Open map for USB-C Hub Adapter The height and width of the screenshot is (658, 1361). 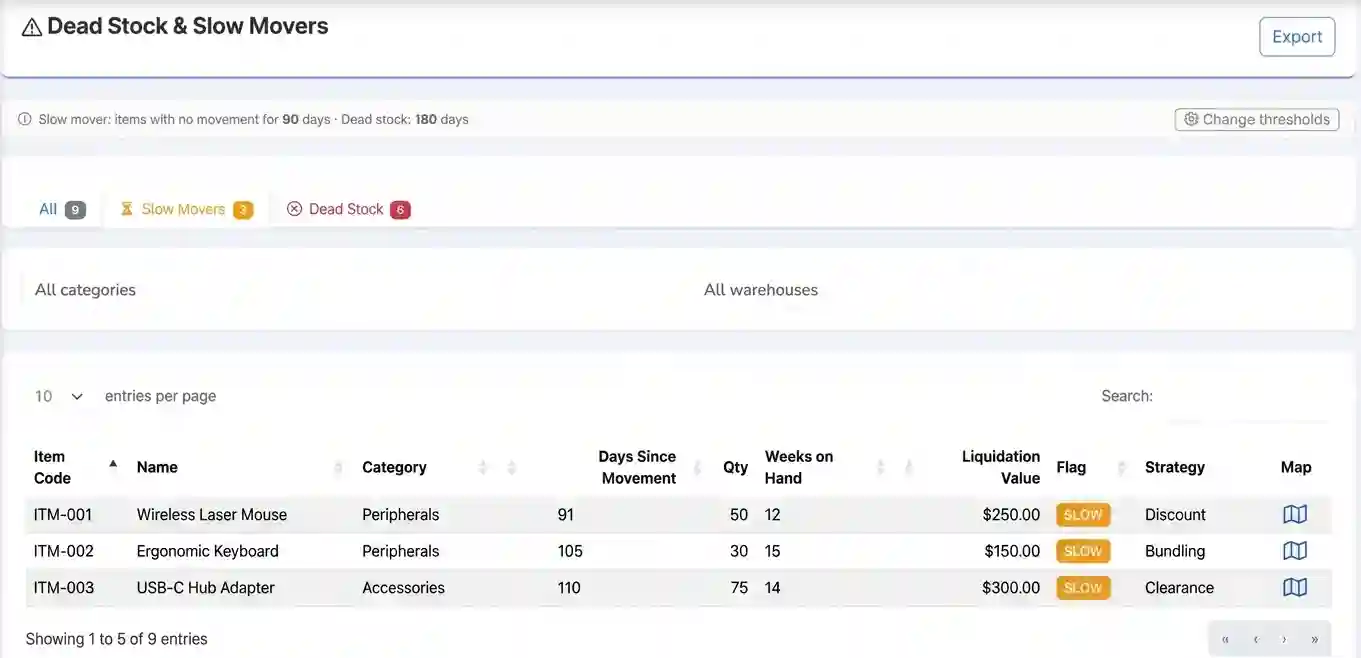1295,587
